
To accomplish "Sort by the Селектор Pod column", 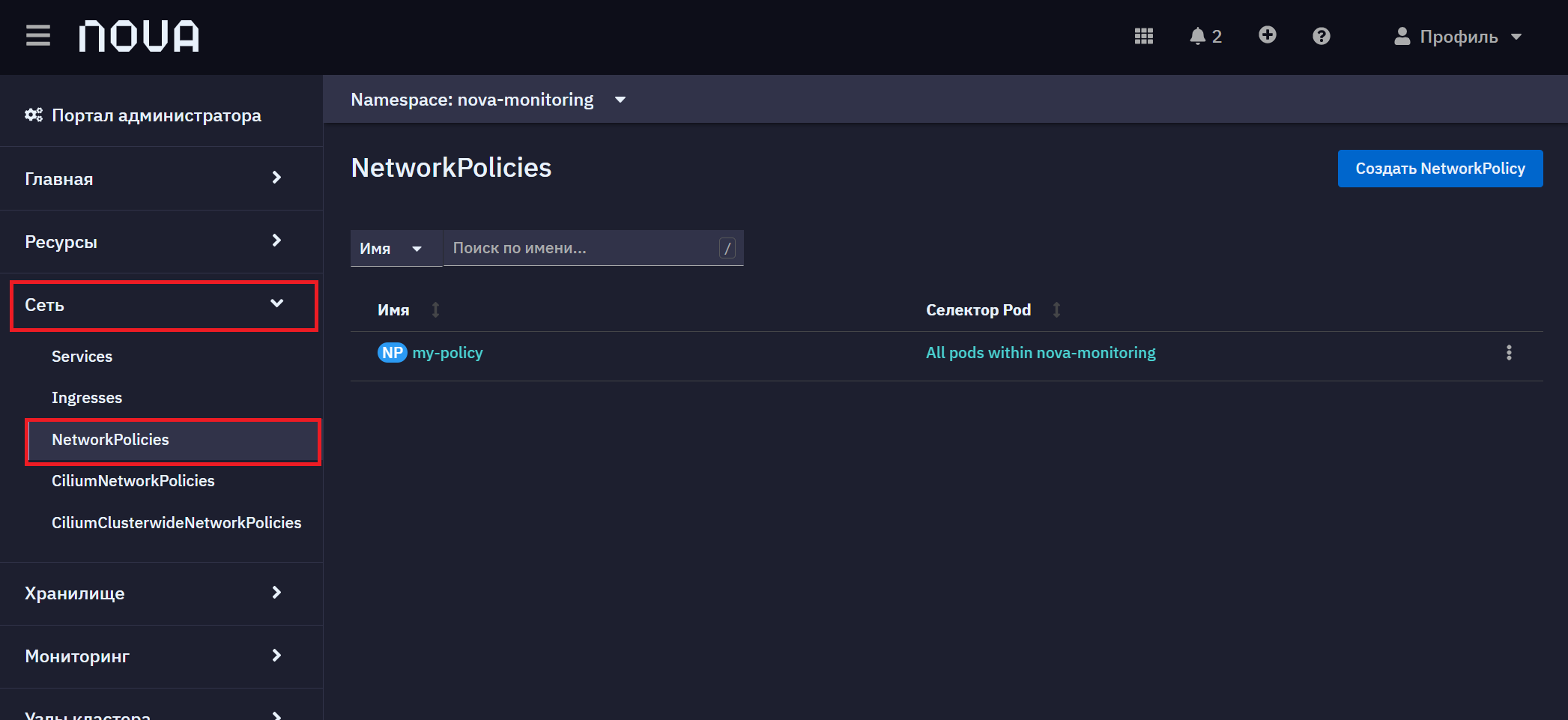I will 993,309.
